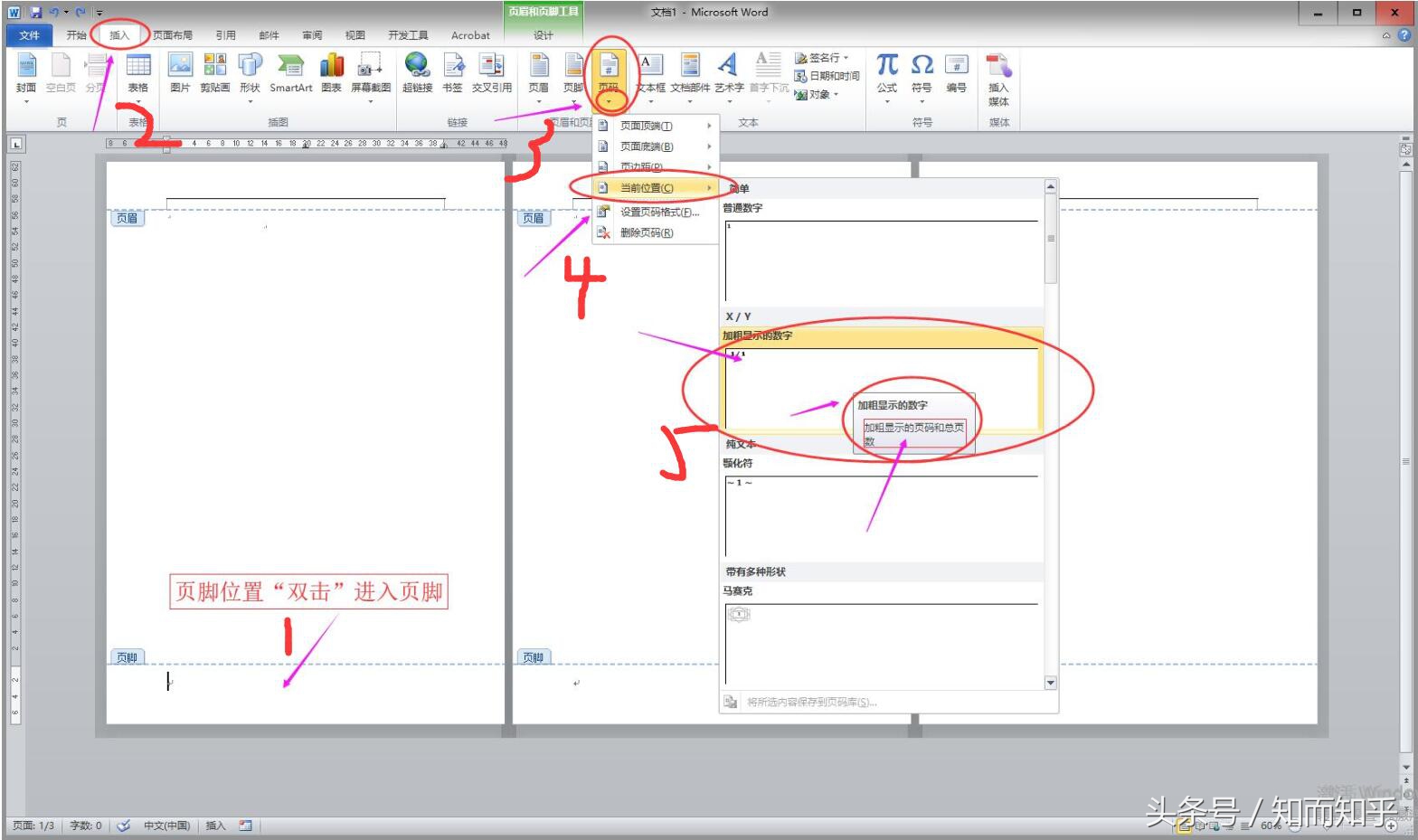This screenshot has height=840, width=1418.
Task: Insert a picture with 图片
Action: [180, 74]
